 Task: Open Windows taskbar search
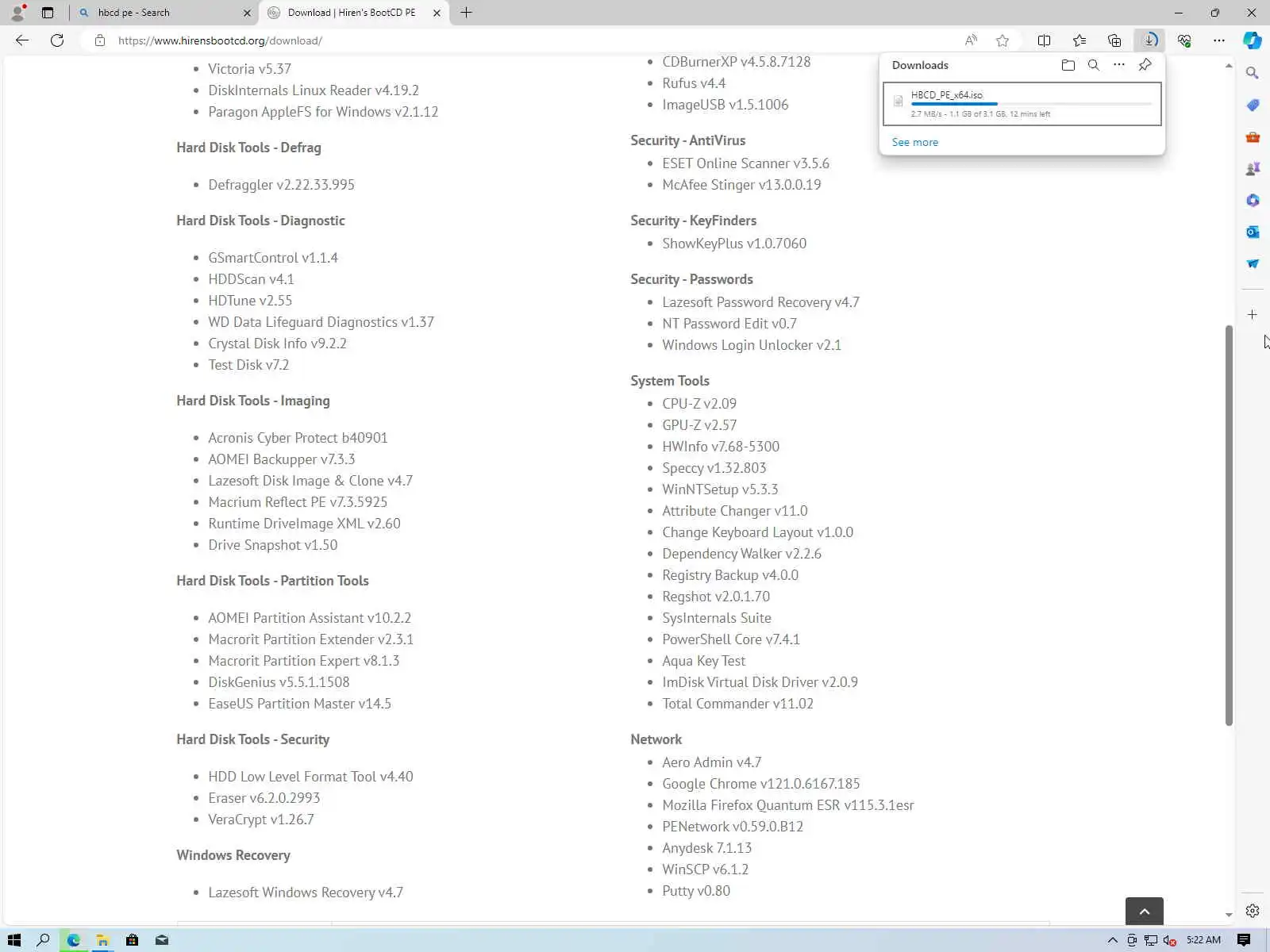pos(44,940)
